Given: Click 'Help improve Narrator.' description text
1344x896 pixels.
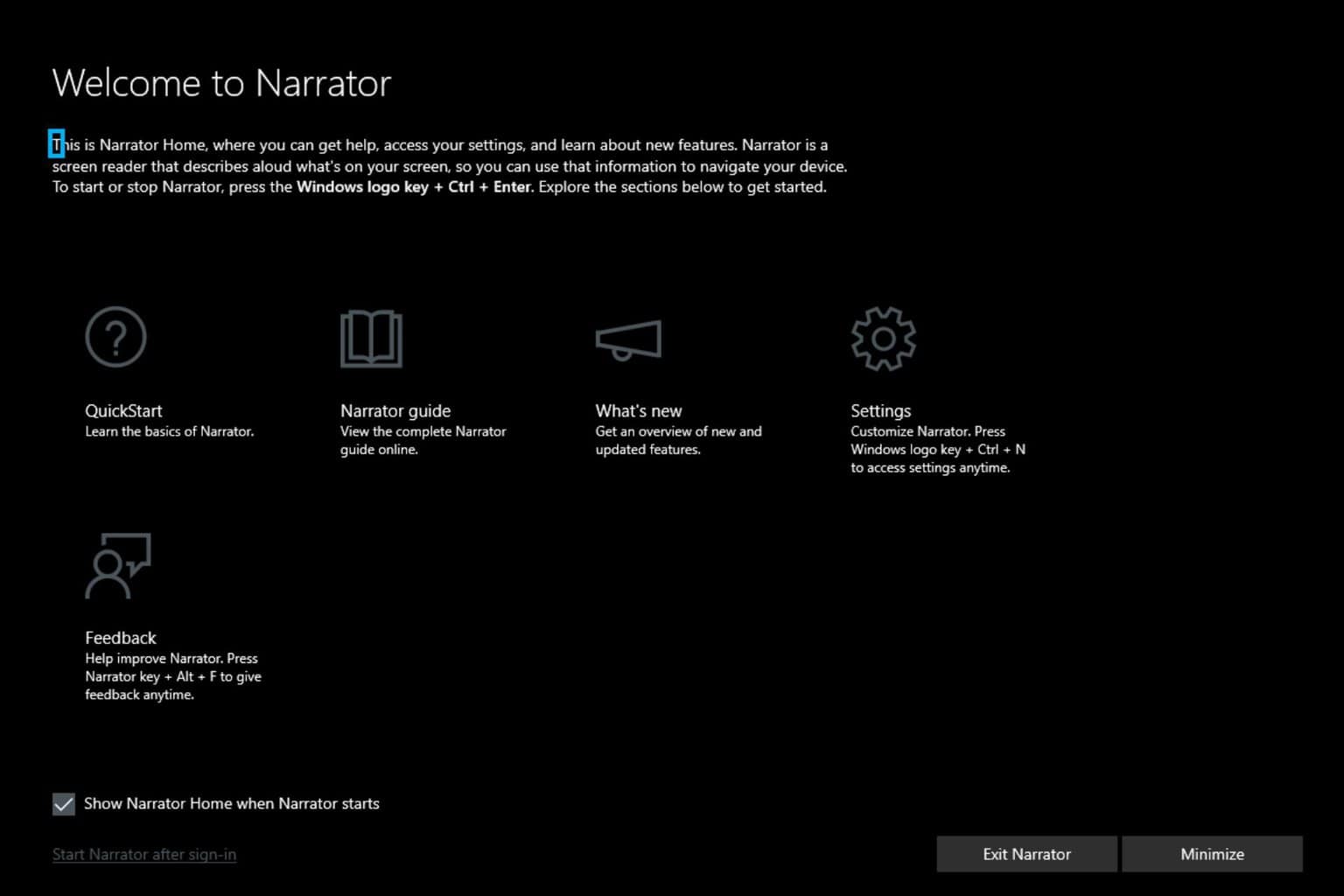Looking at the screenshot, I should click(x=173, y=676).
